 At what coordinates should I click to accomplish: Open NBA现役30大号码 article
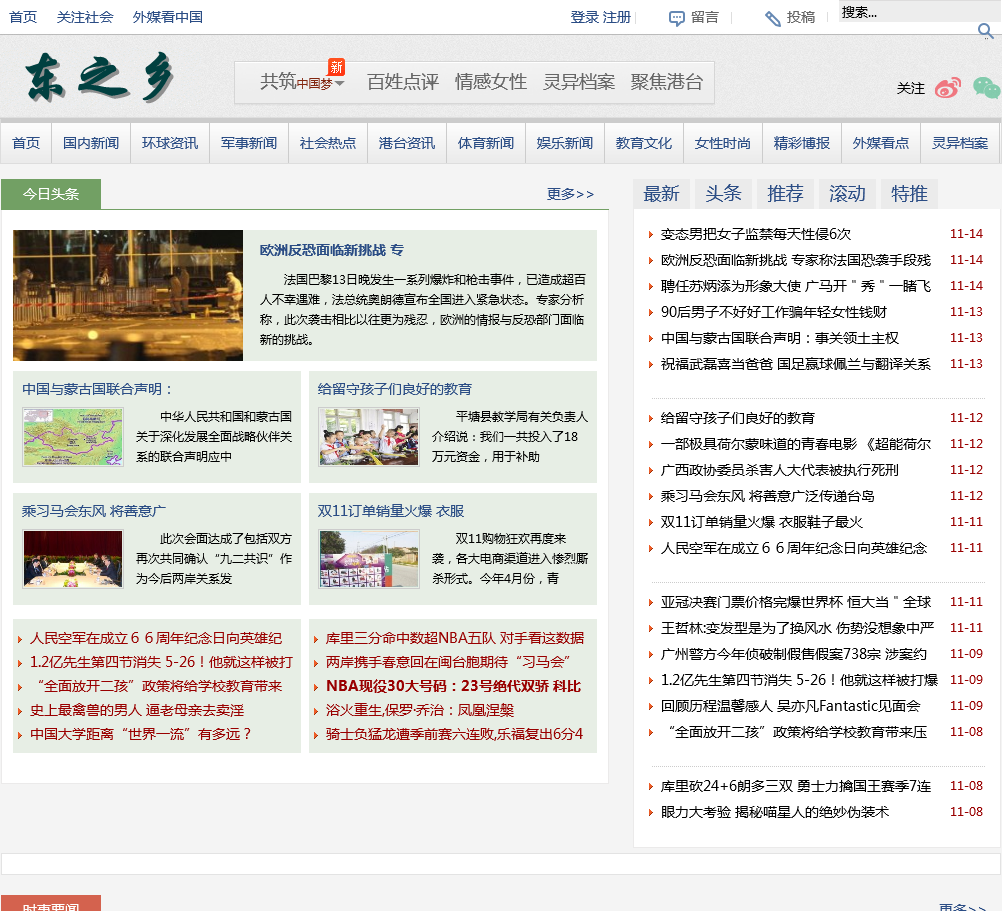(x=454, y=686)
